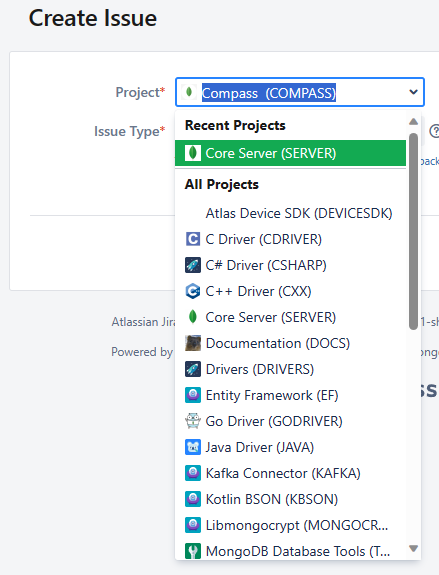Pick C# Driver (CSHARP) from list

pos(290,265)
